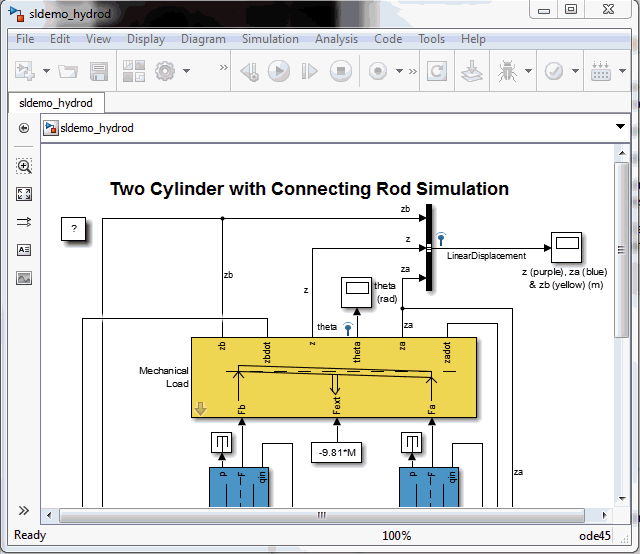Click the question mark help block
This screenshot has height=554, width=640.
click(73, 229)
